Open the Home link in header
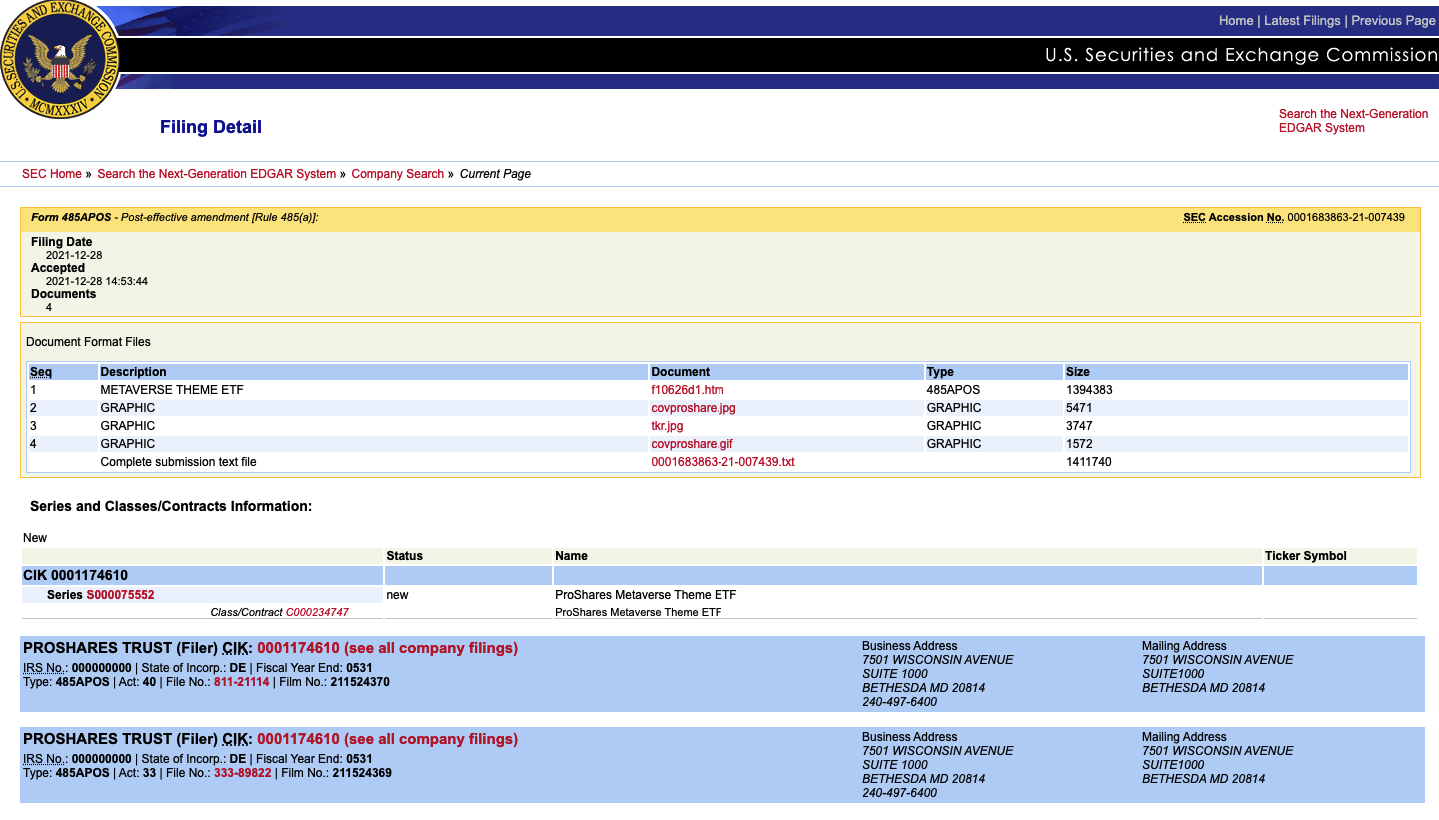The image size is (1439, 820). (1235, 20)
